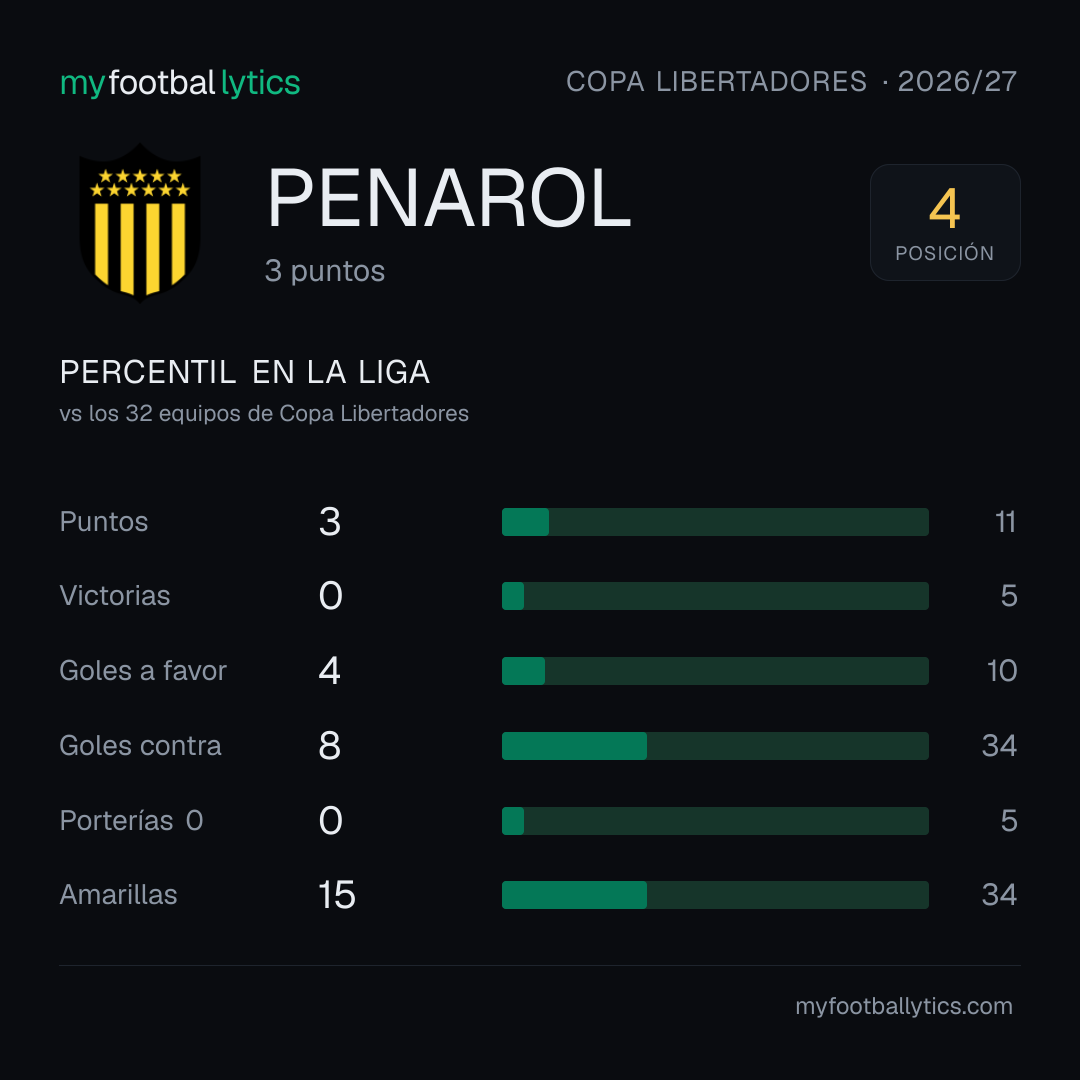Click the Peñarol club crest
Screen dimensions: 1080x1080
pos(140,222)
